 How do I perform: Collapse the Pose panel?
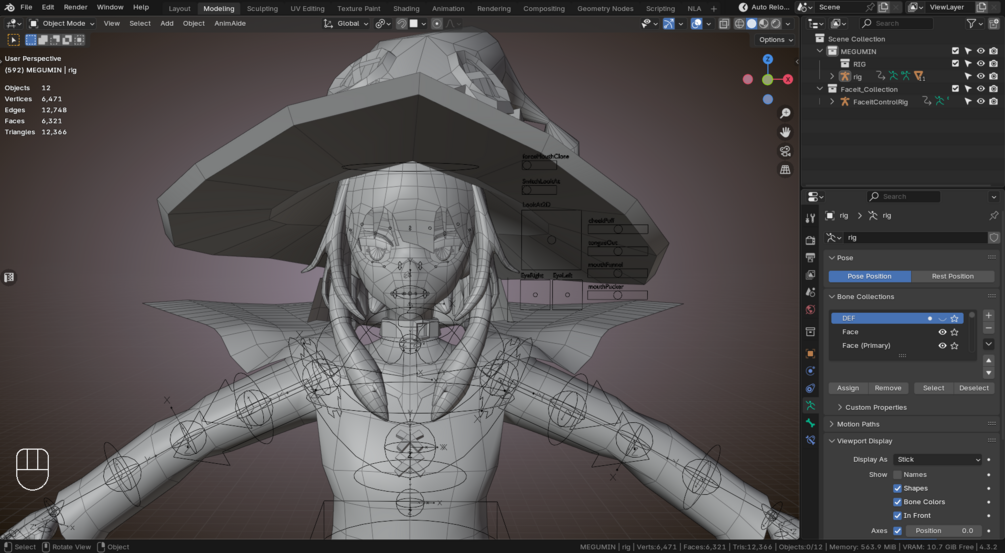click(x=832, y=258)
